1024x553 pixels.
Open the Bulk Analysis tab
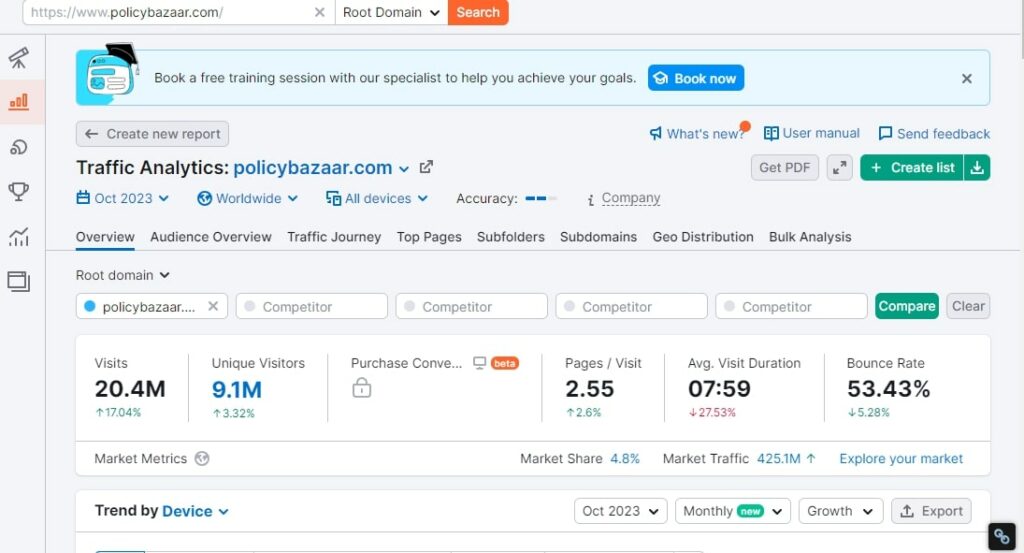pyautogui.click(x=810, y=237)
